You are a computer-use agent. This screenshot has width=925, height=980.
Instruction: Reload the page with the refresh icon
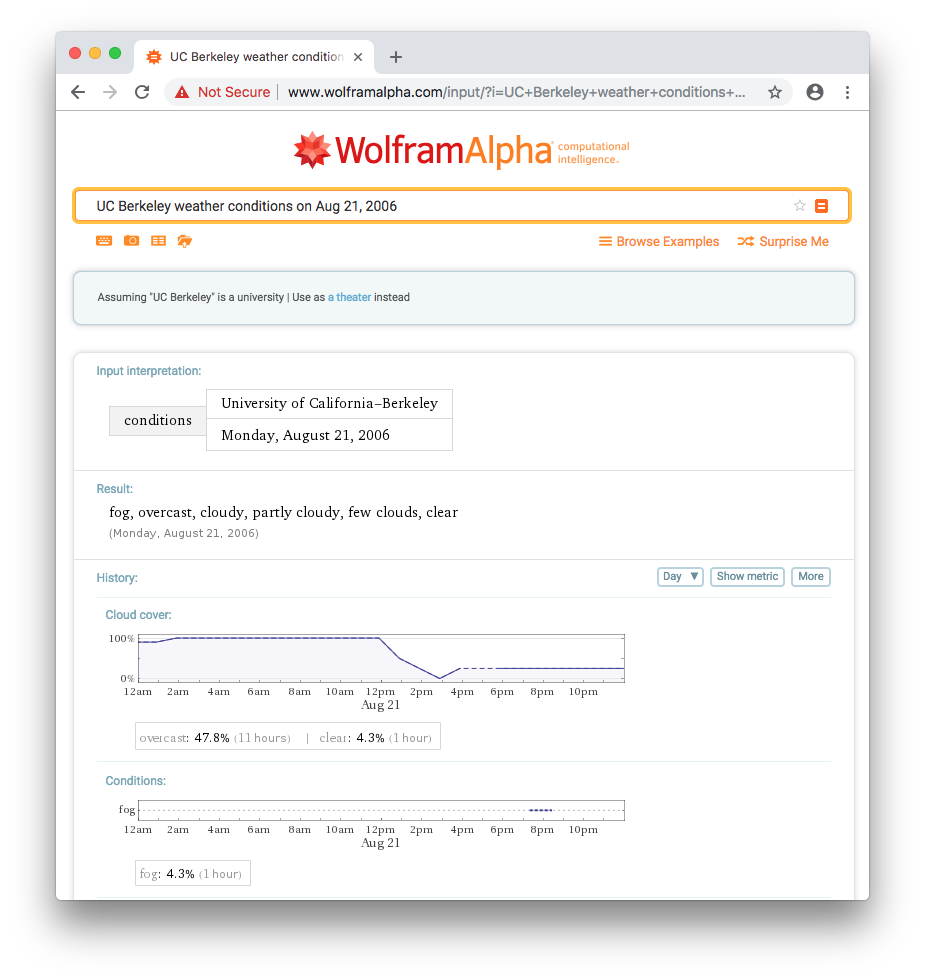coord(142,92)
